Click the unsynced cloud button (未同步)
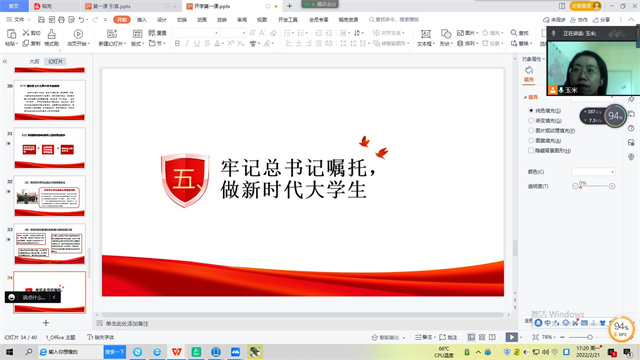640x360 pixels. pyautogui.click(x=554, y=20)
